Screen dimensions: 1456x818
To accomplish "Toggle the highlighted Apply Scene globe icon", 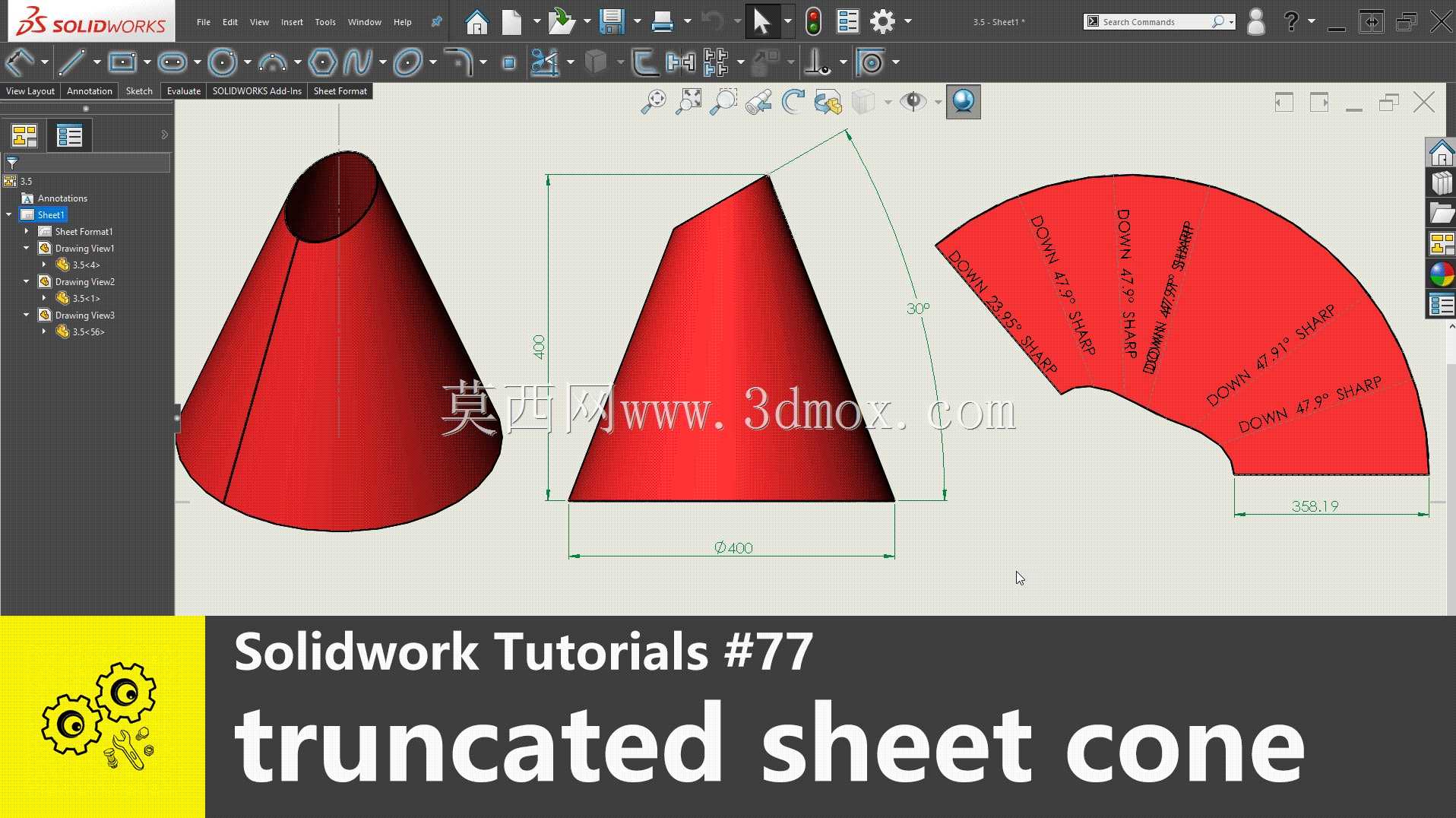I will tap(963, 102).
